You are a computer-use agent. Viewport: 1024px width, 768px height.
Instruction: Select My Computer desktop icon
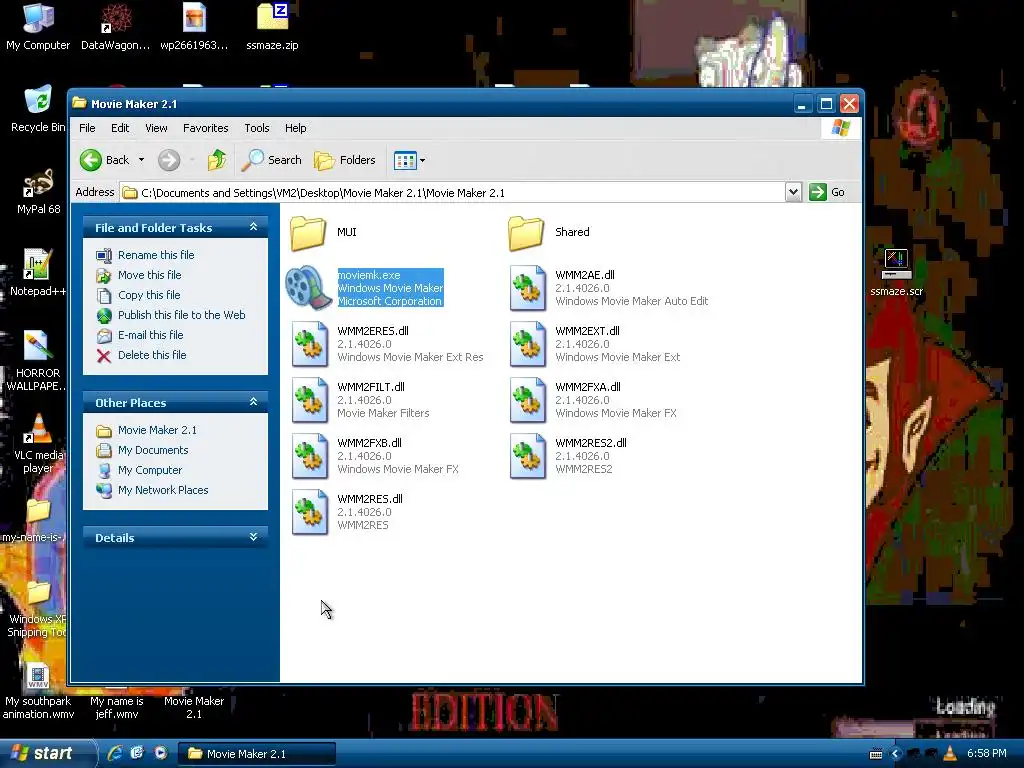[x=38, y=18]
